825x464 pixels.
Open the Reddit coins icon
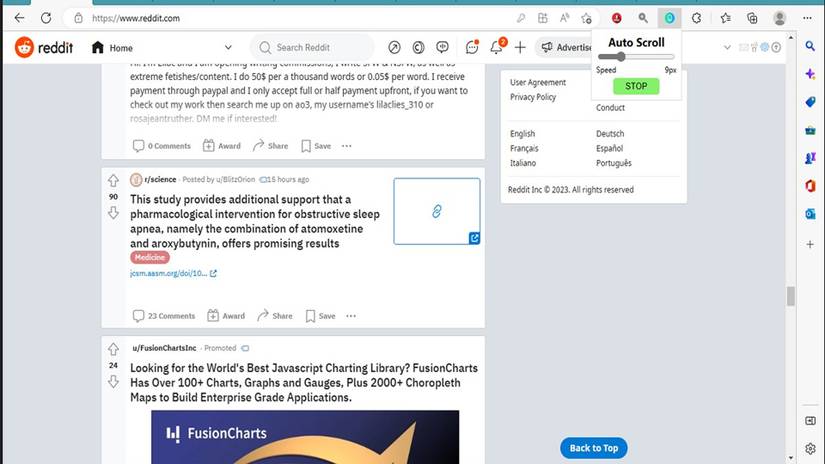(418, 47)
